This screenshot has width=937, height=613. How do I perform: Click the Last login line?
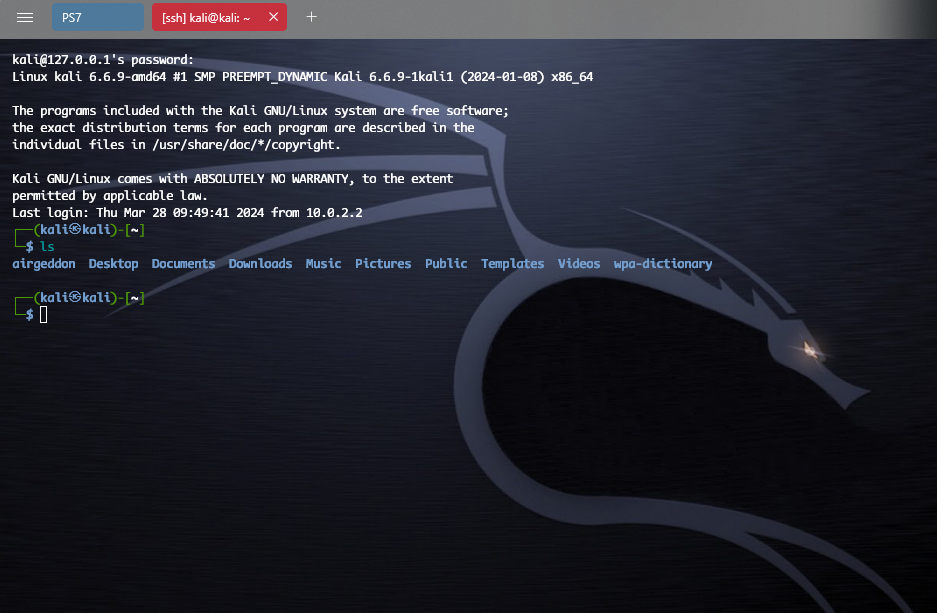[187, 213]
